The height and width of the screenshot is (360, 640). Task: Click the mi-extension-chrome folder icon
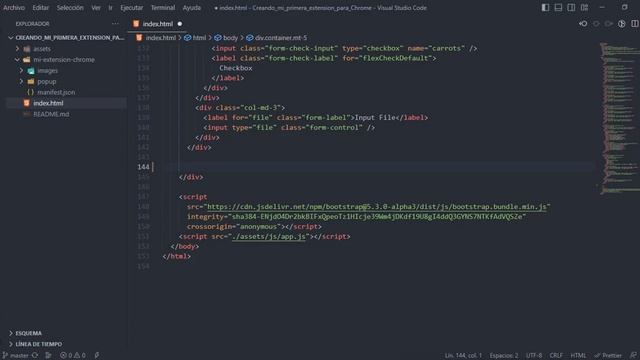(x=27, y=60)
